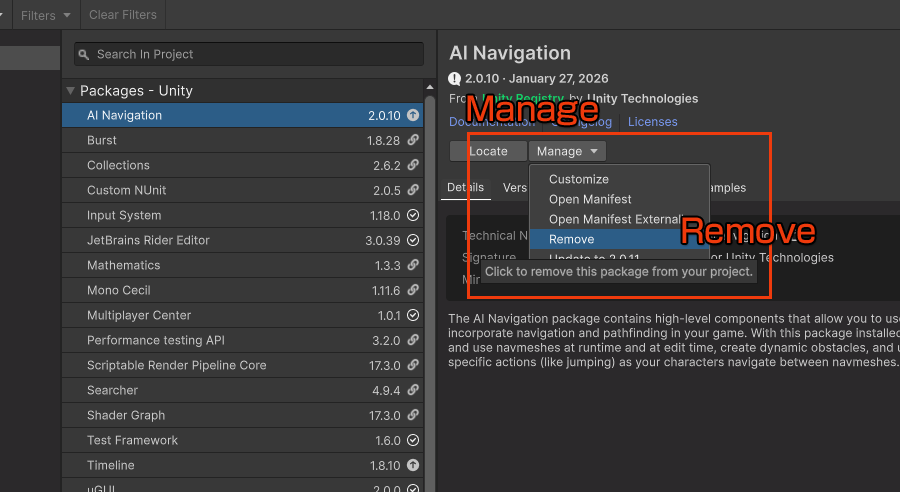Screen dimensions: 900x492
Task: Click the link icon beside Mono Cecil
Action: coord(413,291)
